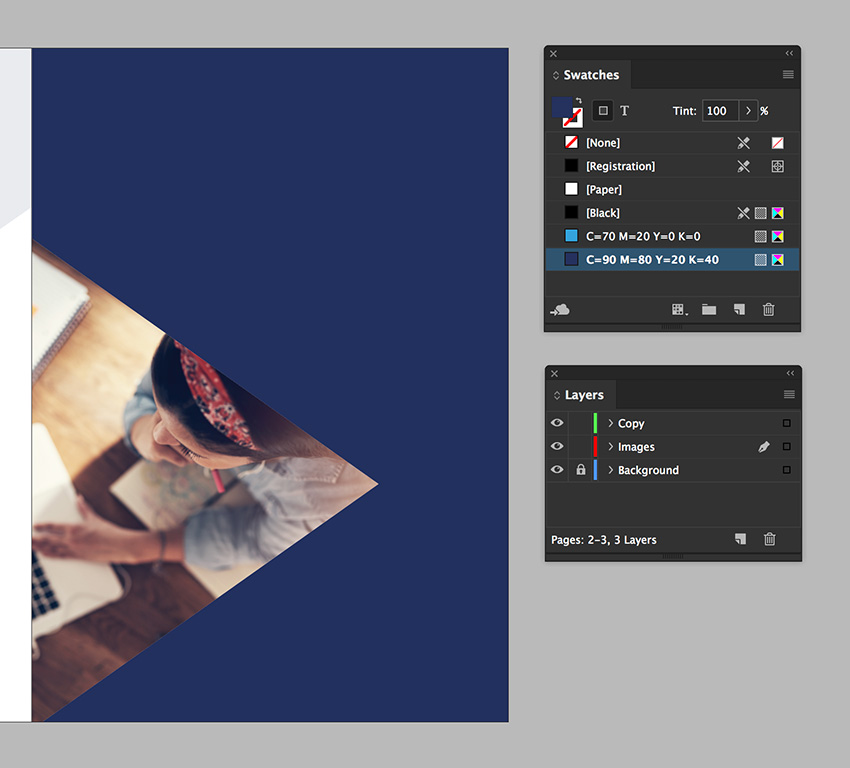
Task: Open the CC Libraries cloud icon
Action: 561,309
